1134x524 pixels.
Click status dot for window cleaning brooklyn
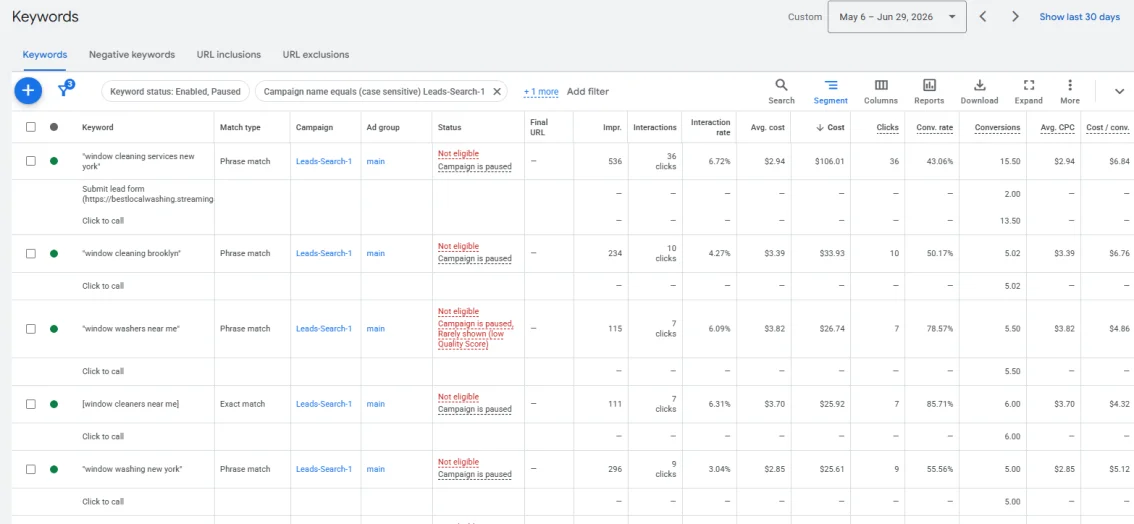point(54,254)
